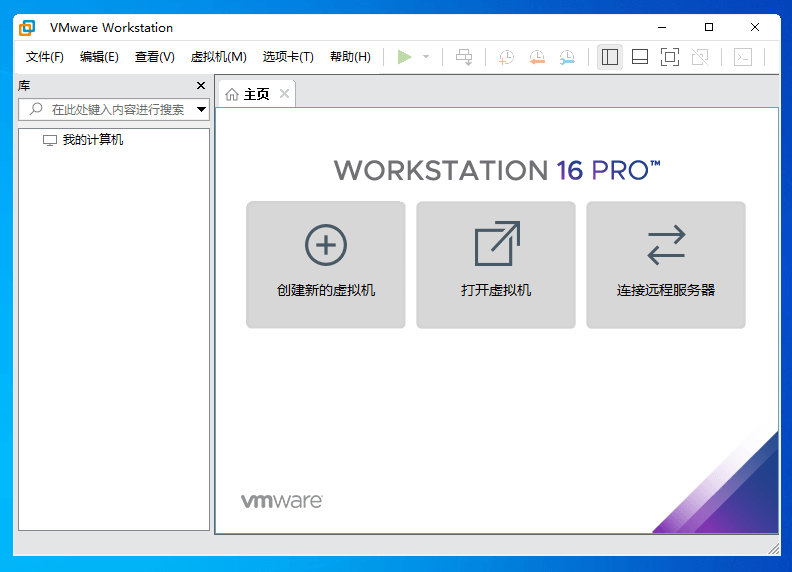This screenshot has width=792, height=572.
Task: Open the snapshot manager wrench icon
Action: pos(567,57)
